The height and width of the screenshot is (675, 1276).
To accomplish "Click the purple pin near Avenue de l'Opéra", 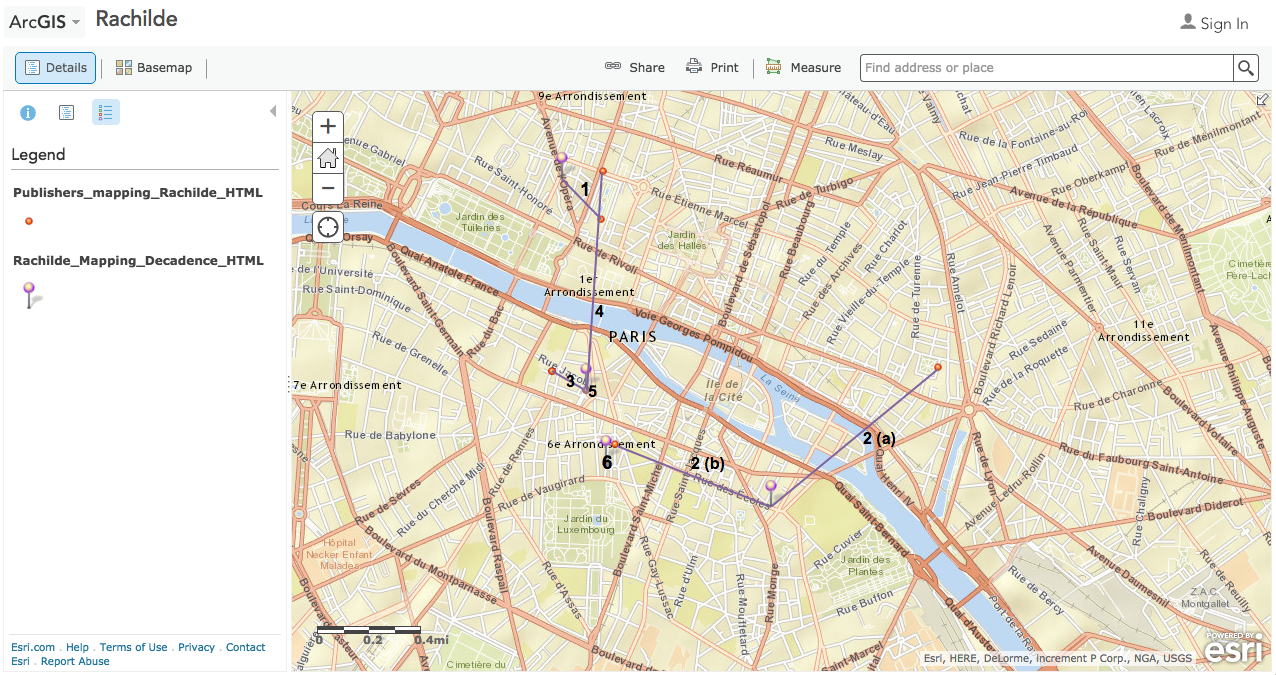I will tap(562, 159).
